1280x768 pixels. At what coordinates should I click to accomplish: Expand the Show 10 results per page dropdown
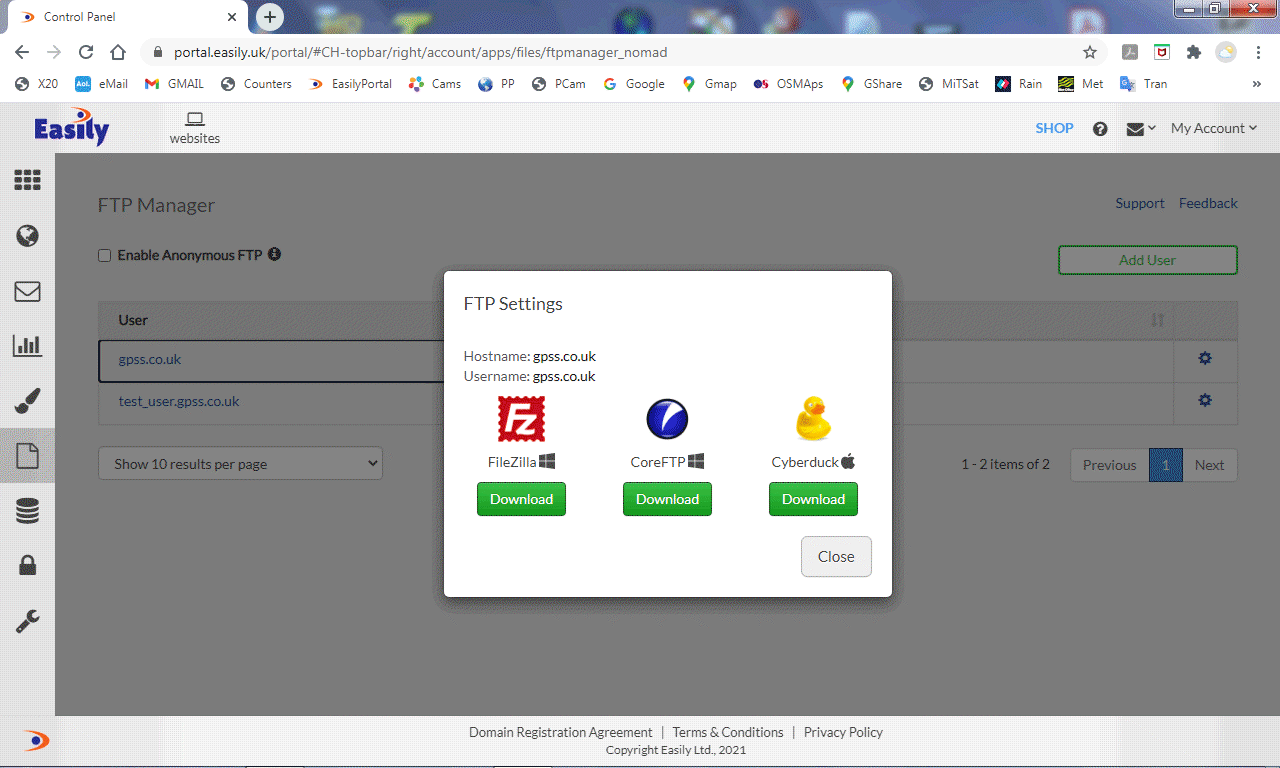(240, 463)
